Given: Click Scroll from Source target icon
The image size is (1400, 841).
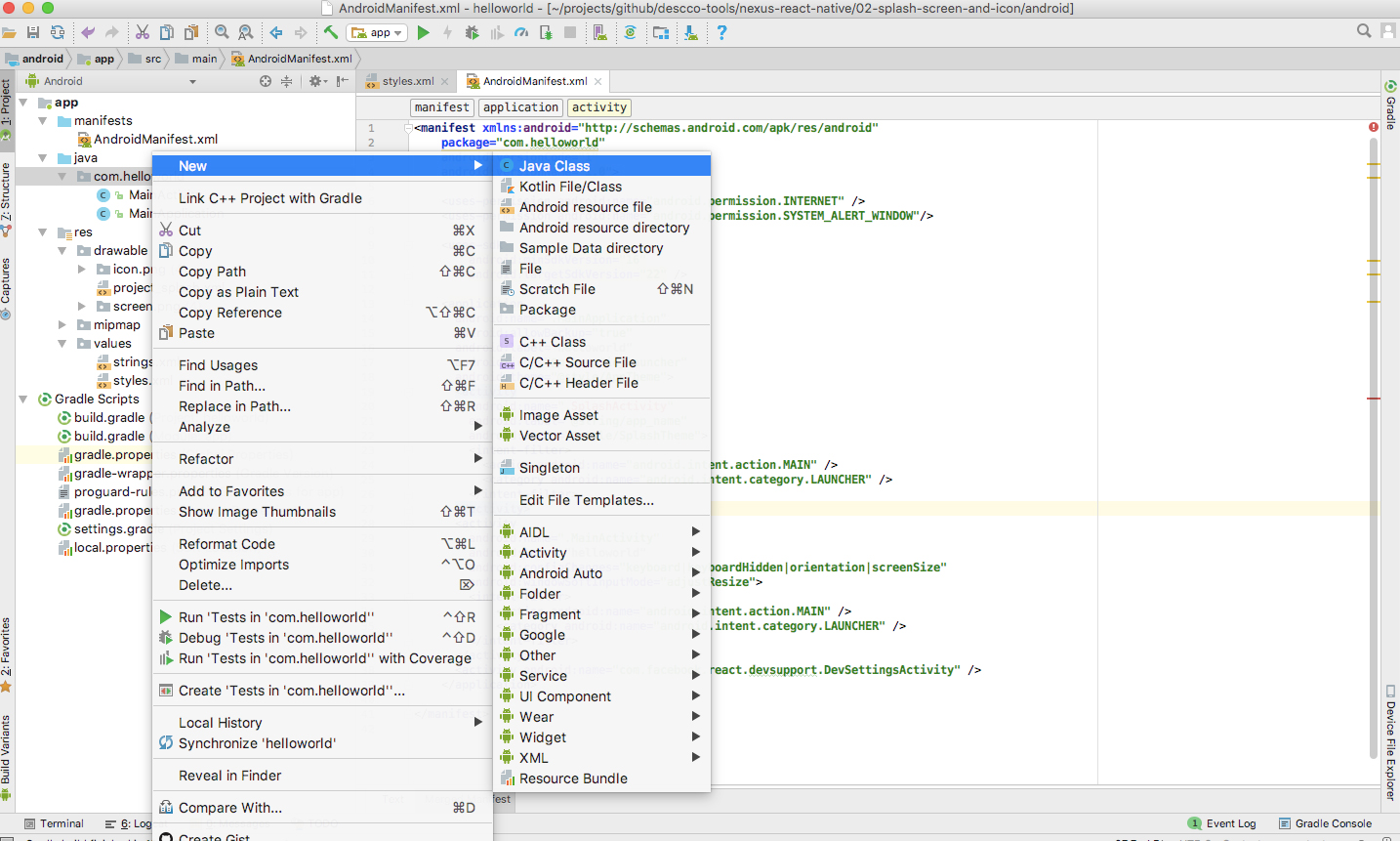Looking at the screenshot, I should [266, 81].
